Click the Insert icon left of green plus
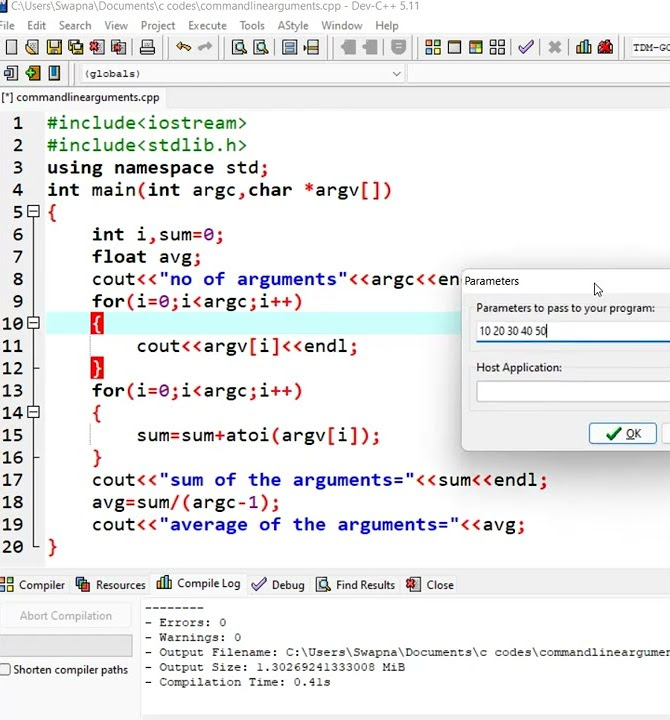The width and height of the screenshot is (670, 720). click(11, 73)
